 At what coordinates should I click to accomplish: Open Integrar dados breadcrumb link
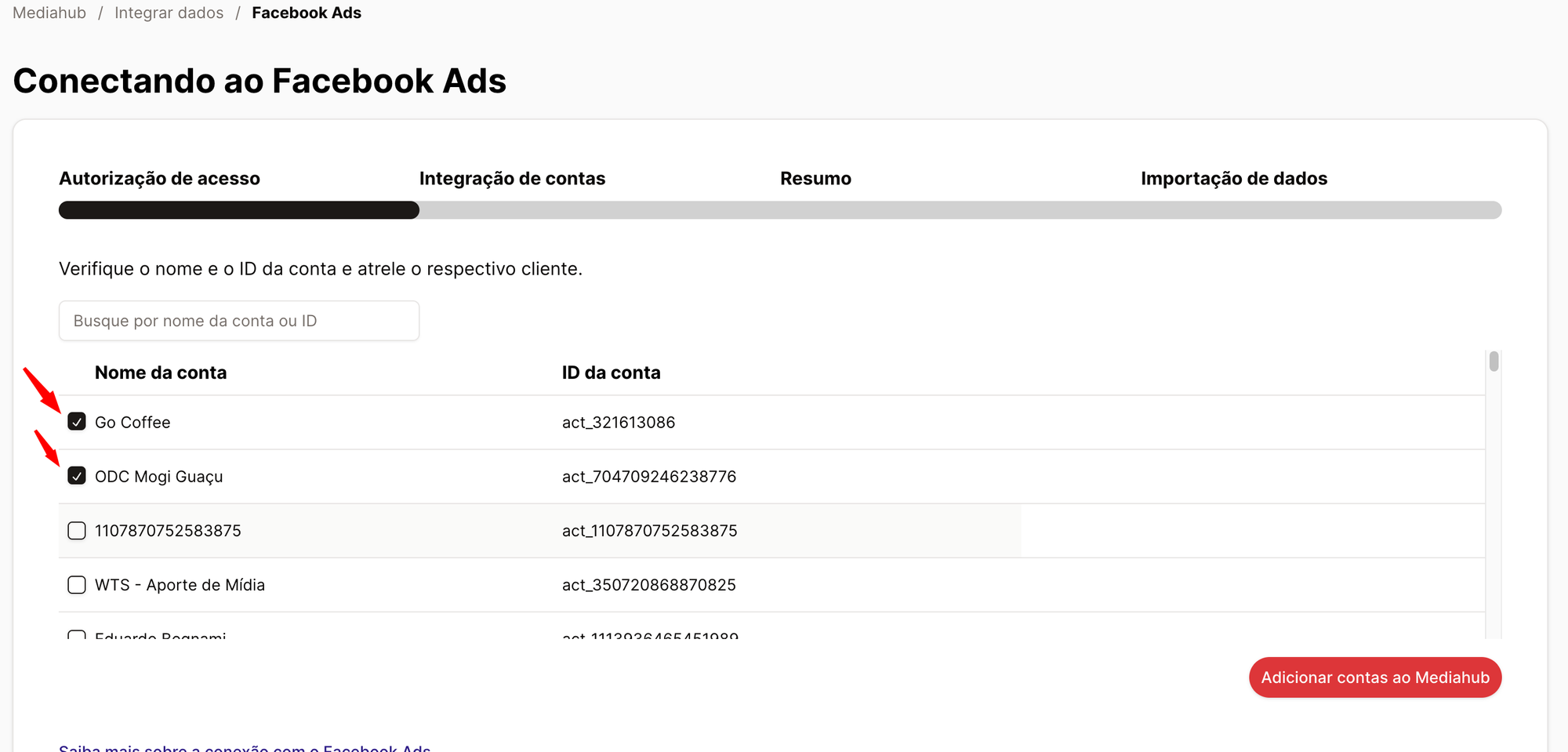pos(169,13)
